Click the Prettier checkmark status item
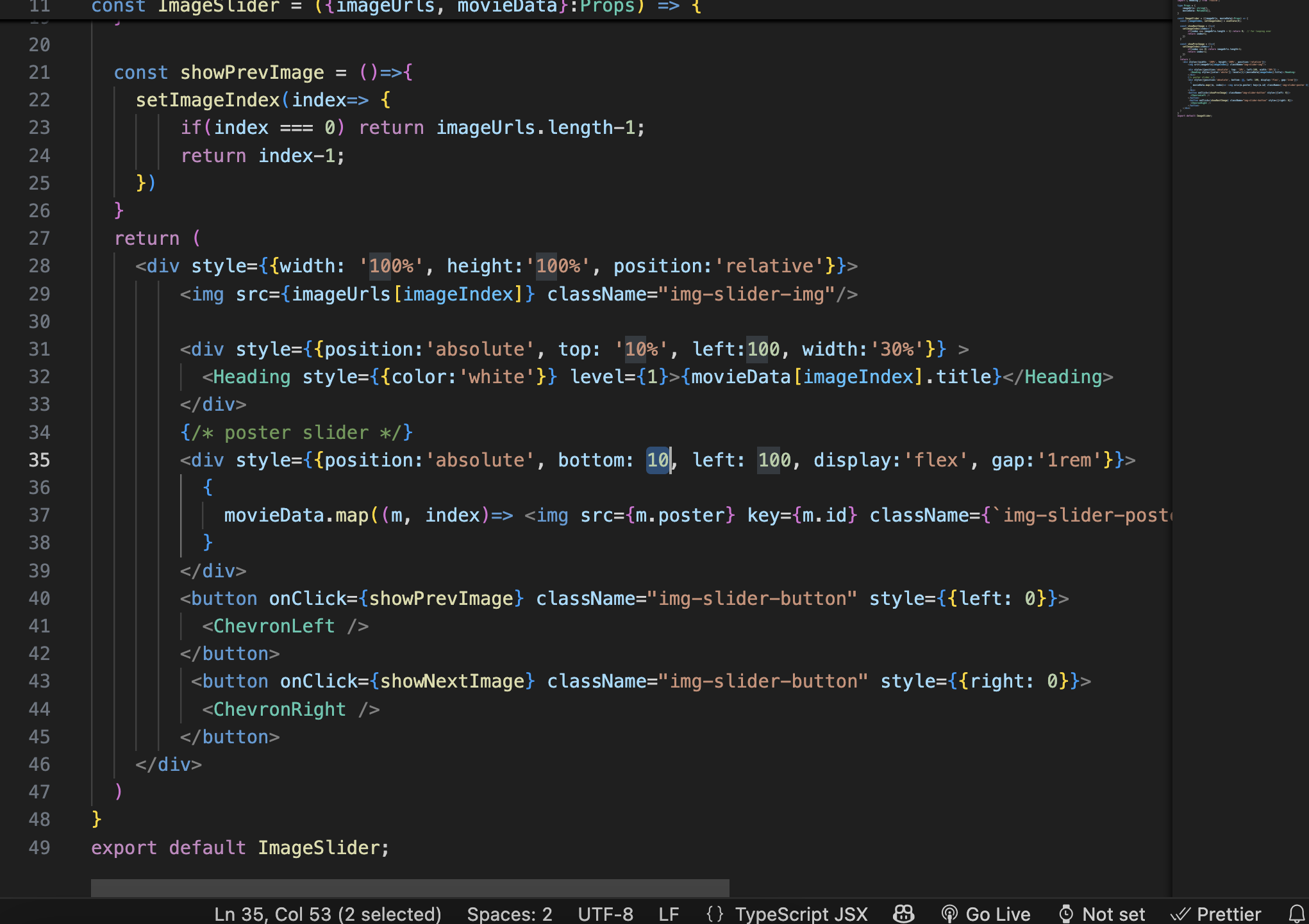The width and height of the screenshot is (1309, 924). (1216, 914)
